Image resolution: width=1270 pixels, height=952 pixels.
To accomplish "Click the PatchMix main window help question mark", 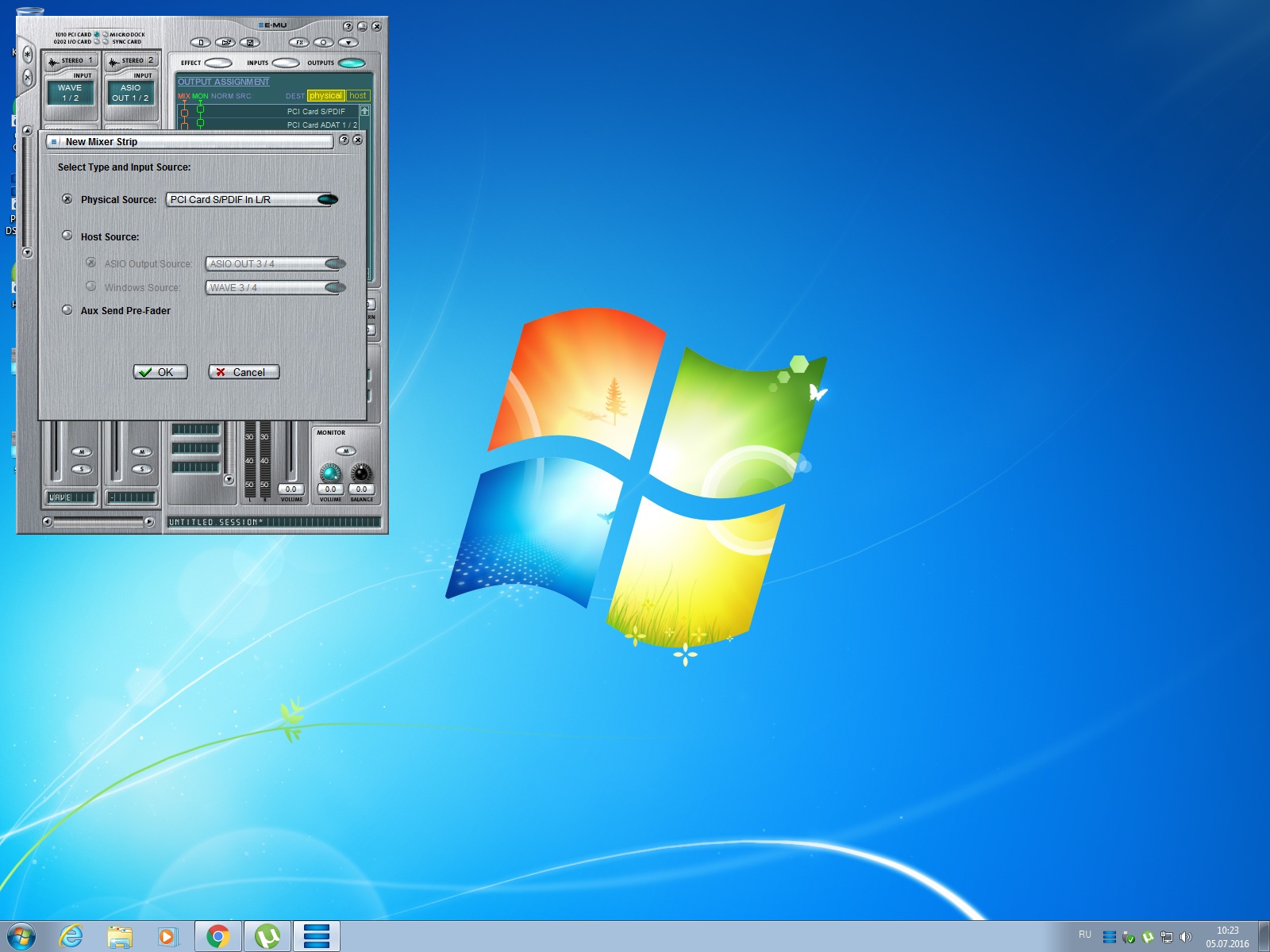I will click(348, 26).
